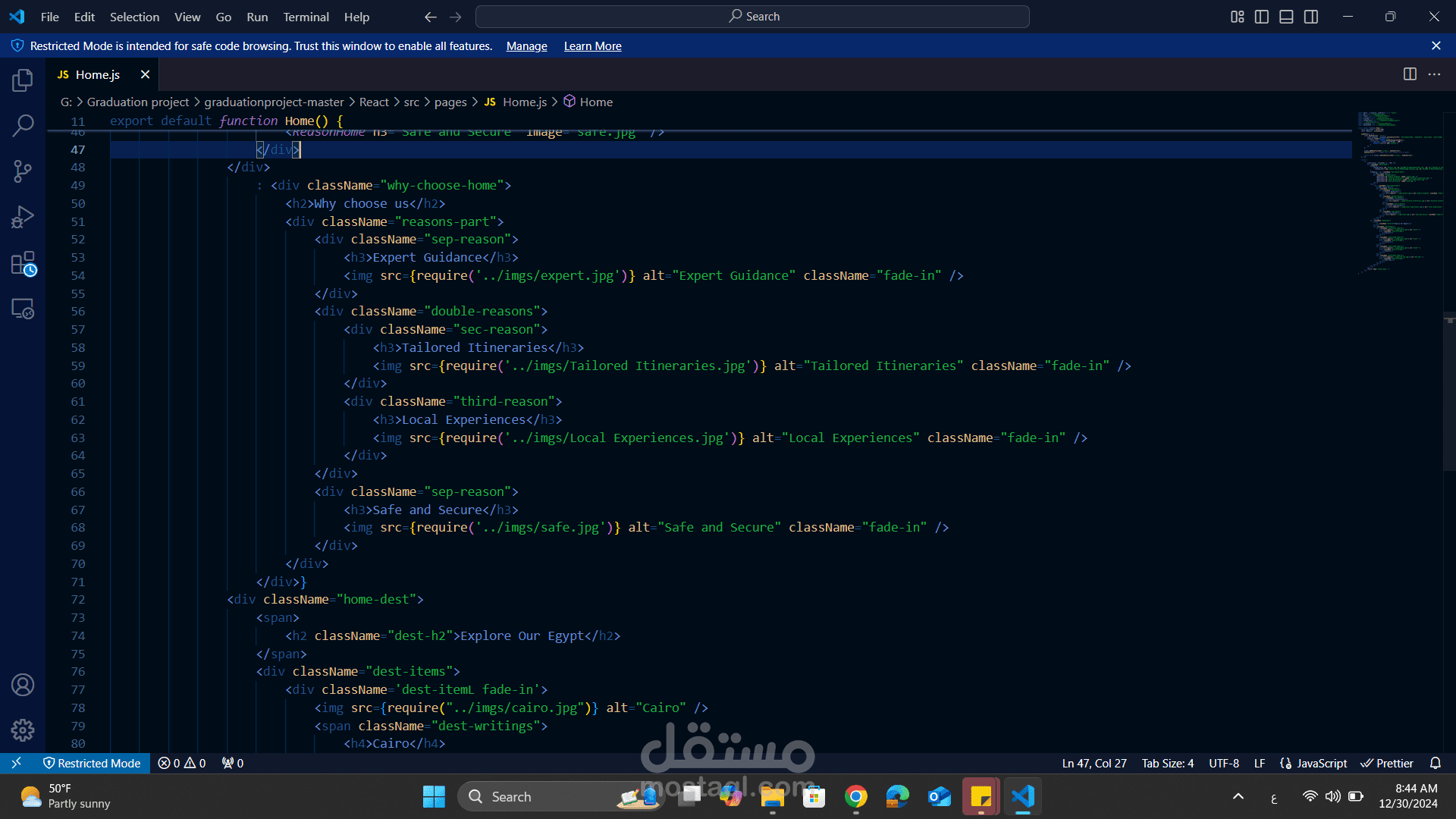This screenshot has width=1456, height=819.
Task: Open the Search view in activity bar
Action: tap(23, 125)
